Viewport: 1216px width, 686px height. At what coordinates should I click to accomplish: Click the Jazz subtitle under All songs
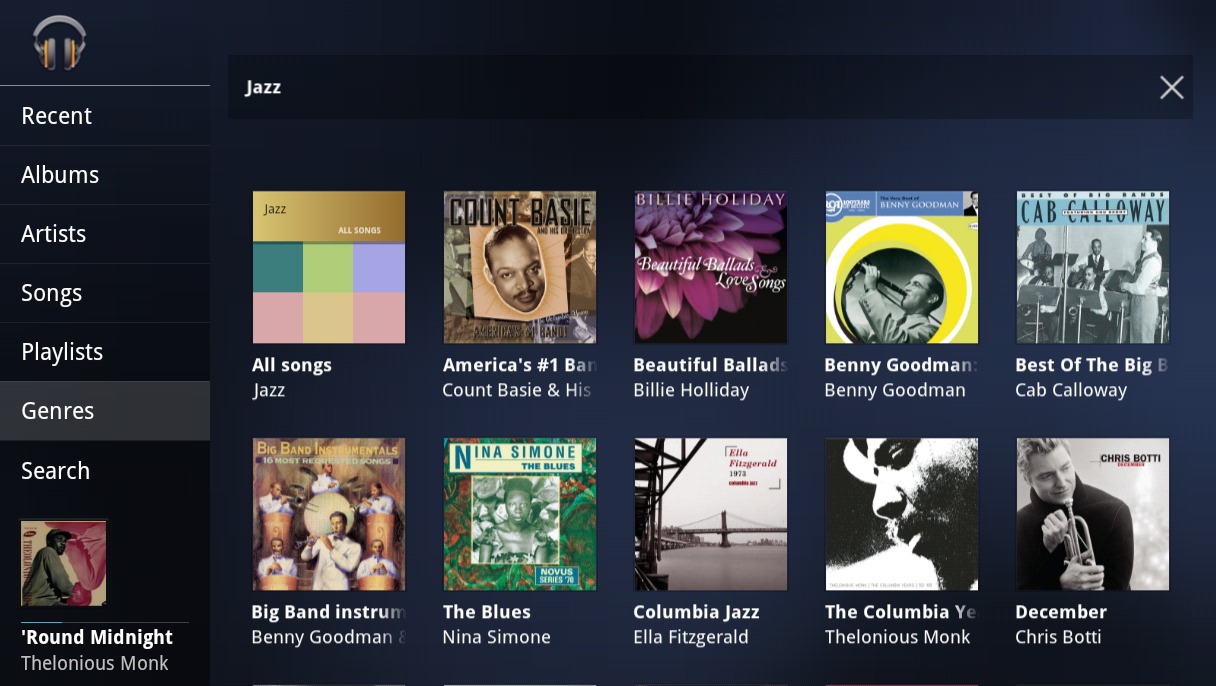click(x=269, y=390)
